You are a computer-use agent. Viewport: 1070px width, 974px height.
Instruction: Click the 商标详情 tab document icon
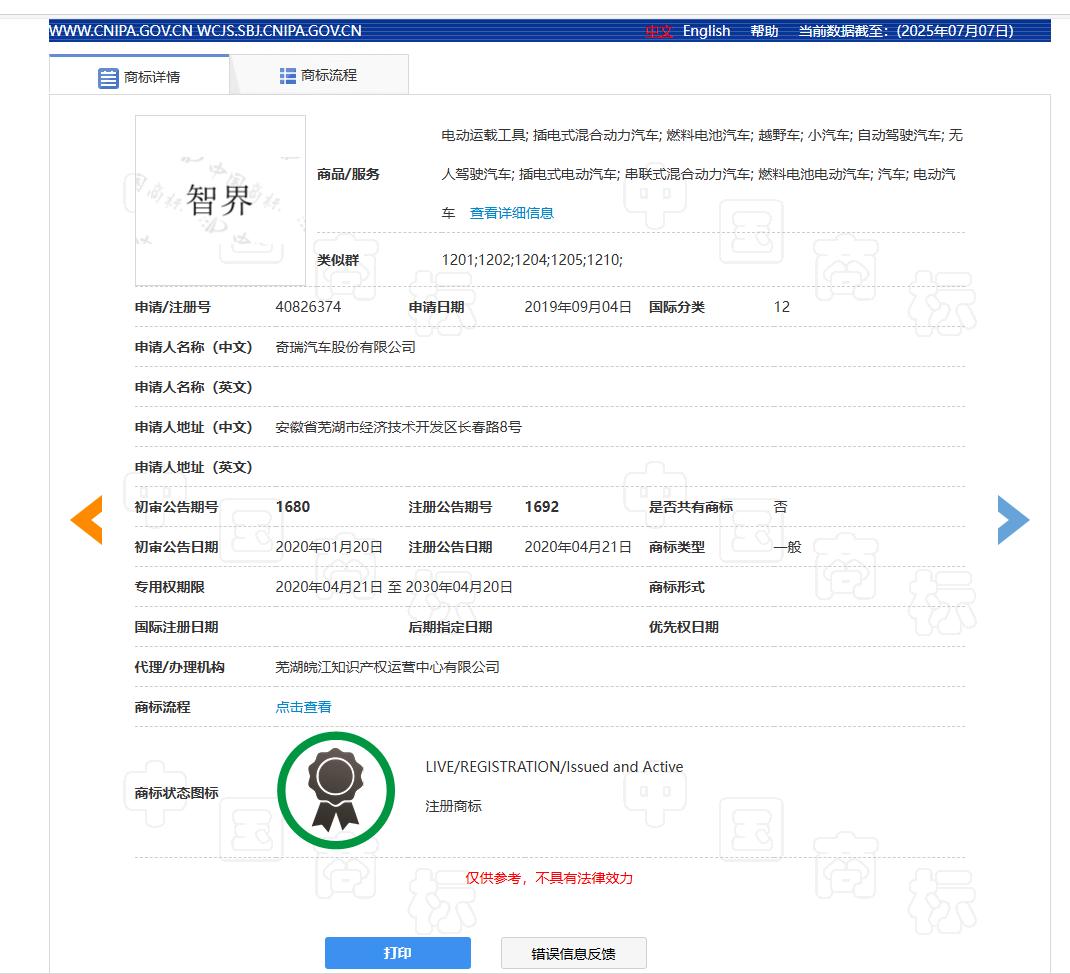point(108,78)
